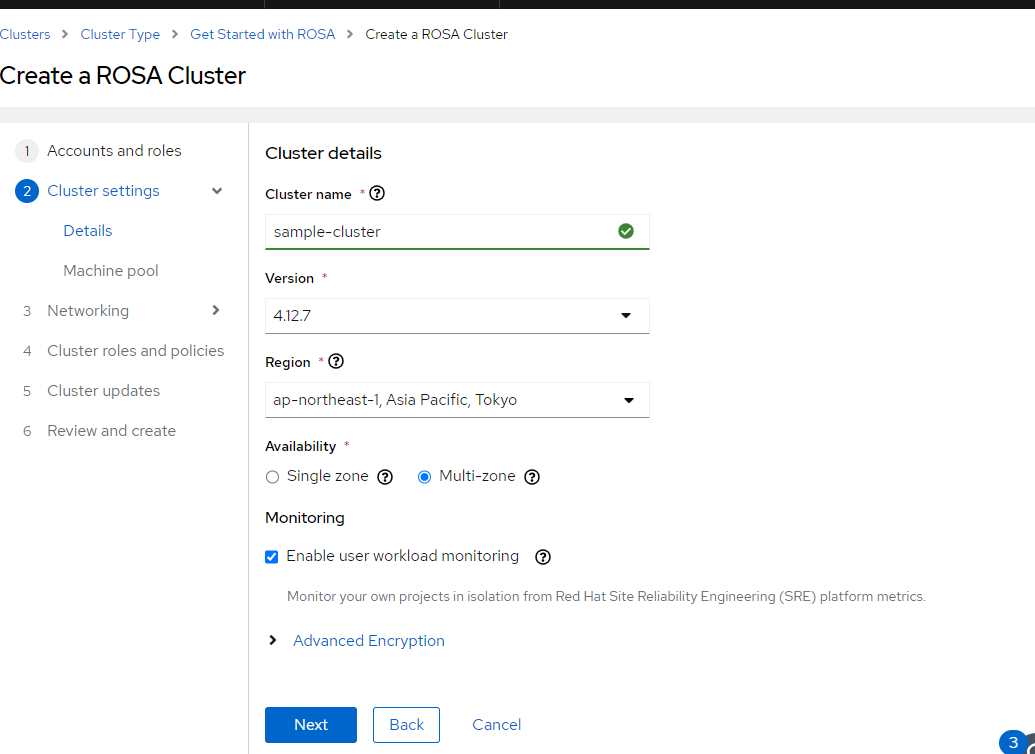Go to Accounts and roles step

114,151
